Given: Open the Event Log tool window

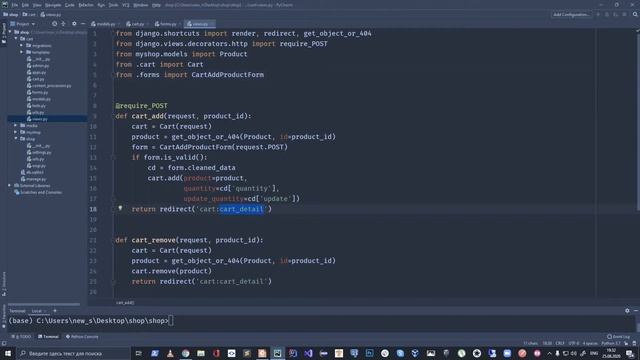Looking at the screenshot, I should pyautogui.click(x=618, y=337).
